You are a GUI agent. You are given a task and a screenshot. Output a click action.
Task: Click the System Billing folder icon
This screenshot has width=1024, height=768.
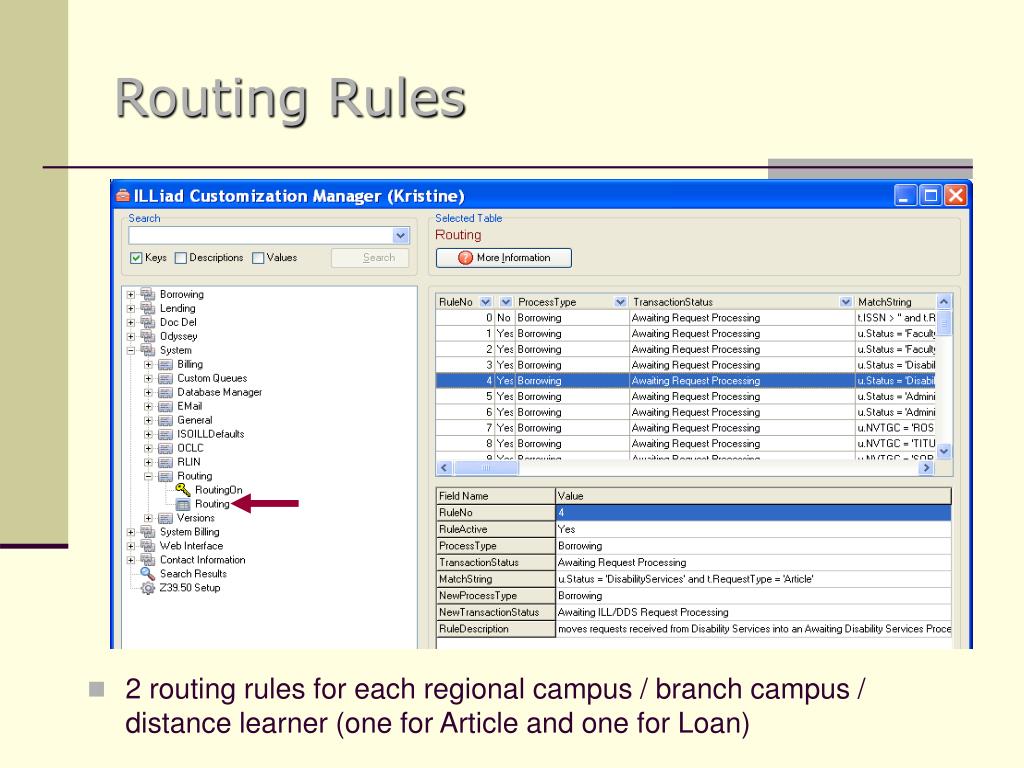[x=148, y=532]
